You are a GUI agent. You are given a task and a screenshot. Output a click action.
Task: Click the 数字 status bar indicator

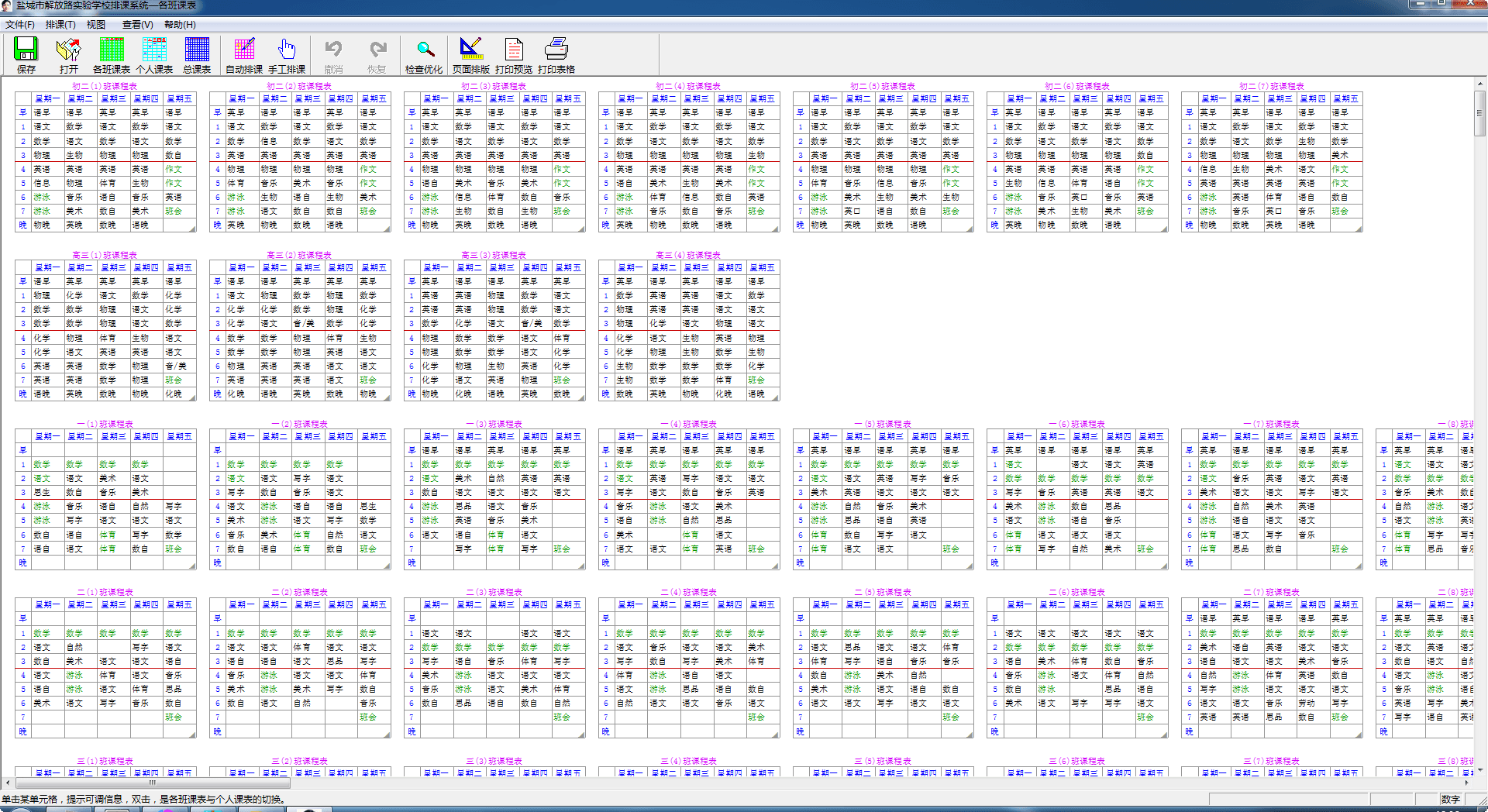[x=1451, y=799]
